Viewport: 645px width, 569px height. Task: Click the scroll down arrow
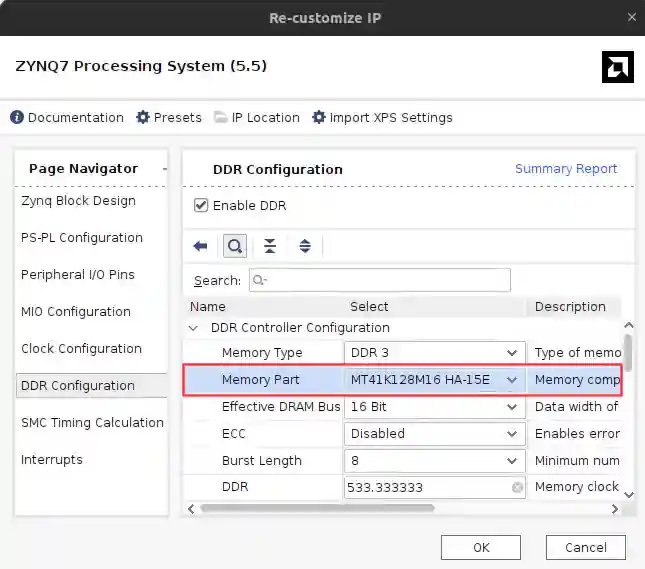pos(629,495)
